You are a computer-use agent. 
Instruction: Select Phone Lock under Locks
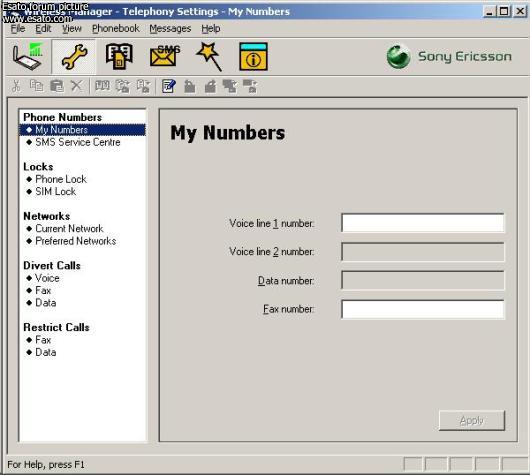(61, 179)
